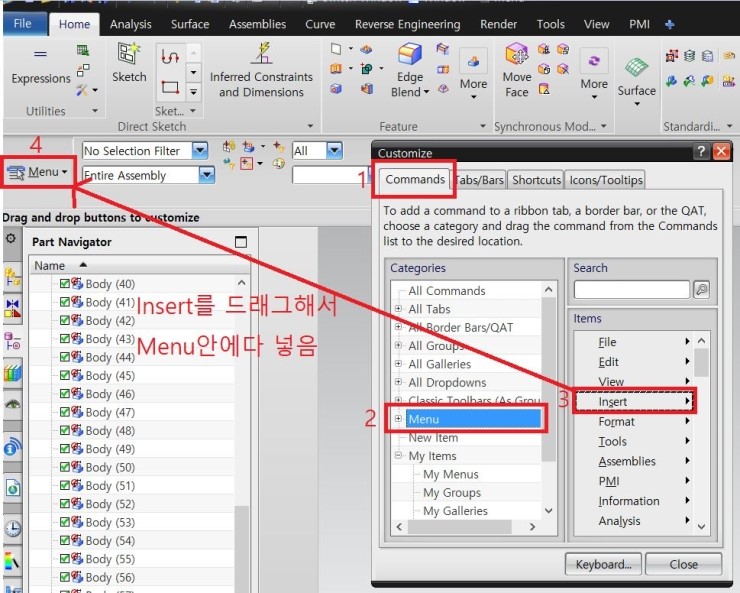This screenshot has width=740, height=593.
Task: Open the File menu tab
Action: click(x=23, y=24)
